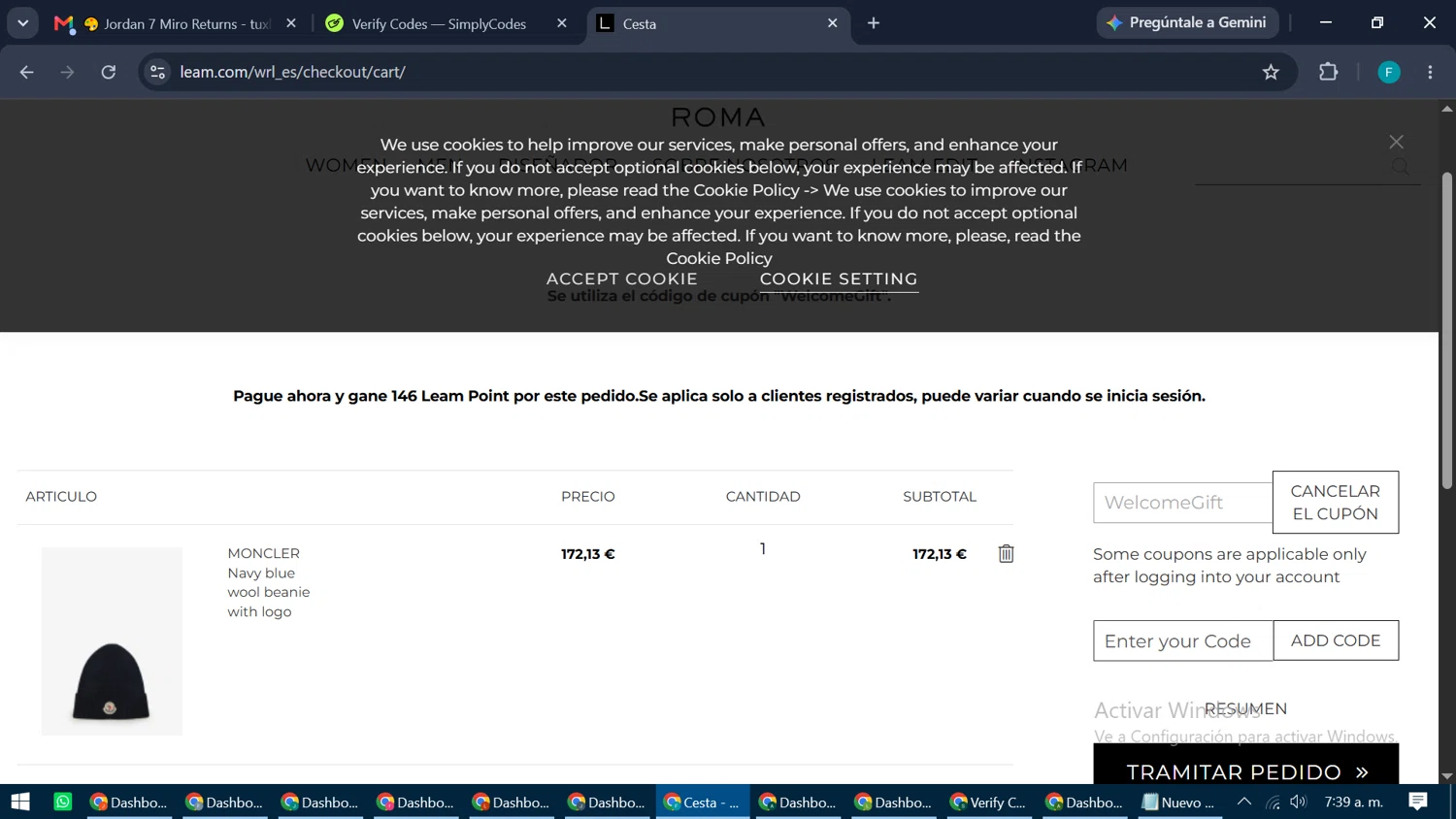Close the cookie banner with X
The width and height of the screenshot is (1456, 819).
tap(1396, 142)
